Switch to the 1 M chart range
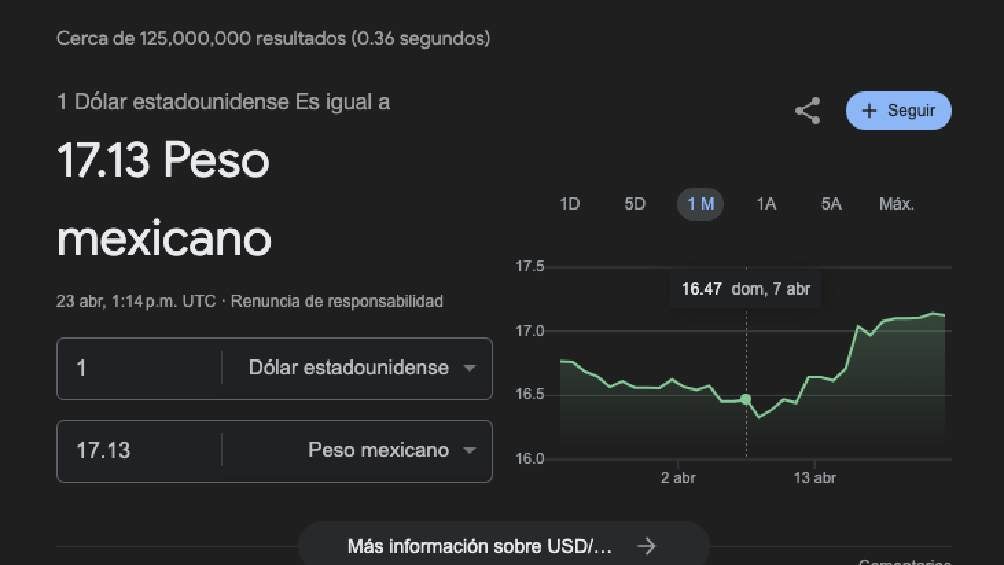 coord(700,204)
